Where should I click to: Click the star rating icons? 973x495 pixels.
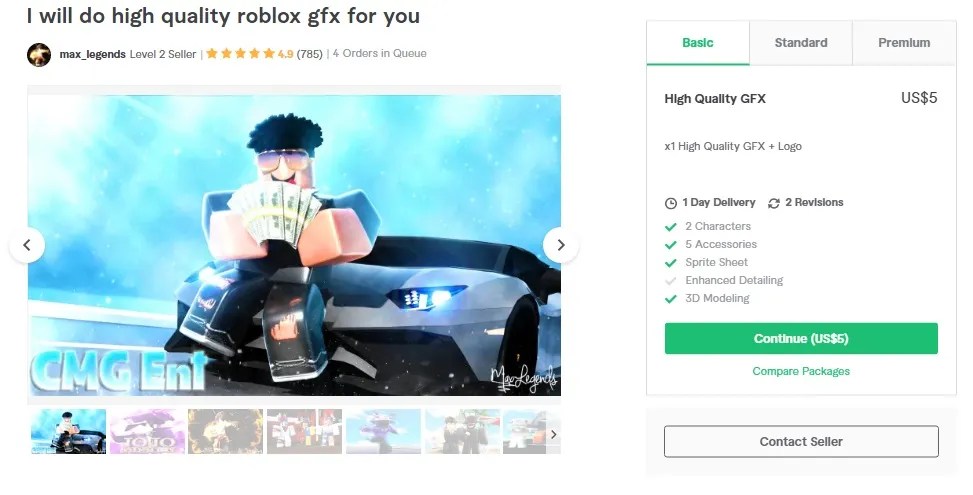[x=240, y=53]
